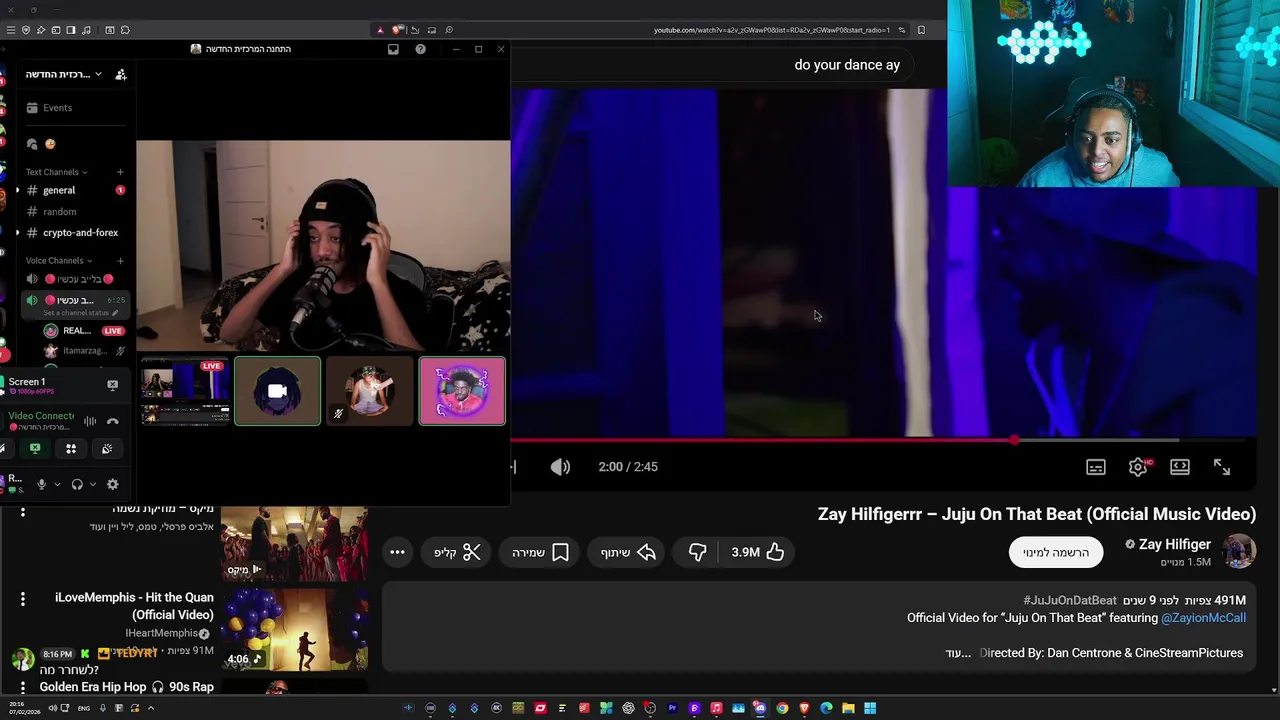The width and height of the screenshot is (1280, 720).
Task: Select the pink-bordered participant tile
Action: pos(462,391)
